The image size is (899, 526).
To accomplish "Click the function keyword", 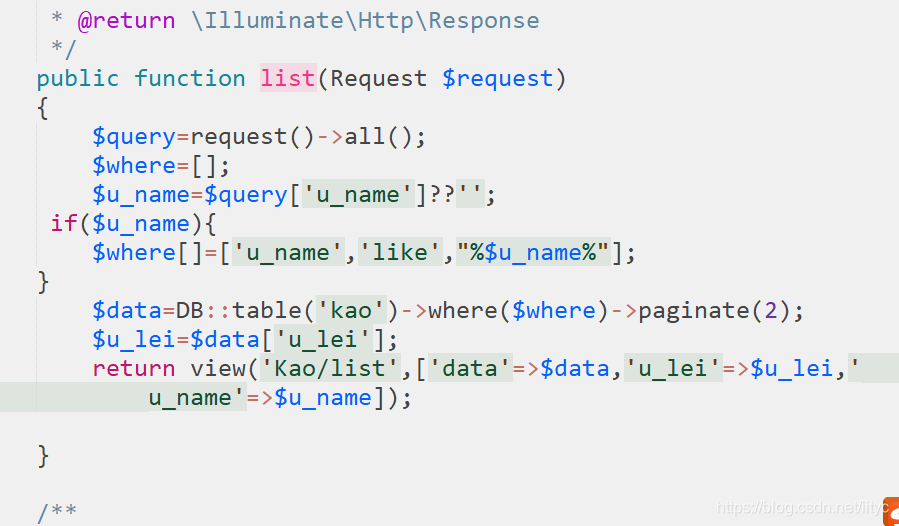I will tap(190, 78).
